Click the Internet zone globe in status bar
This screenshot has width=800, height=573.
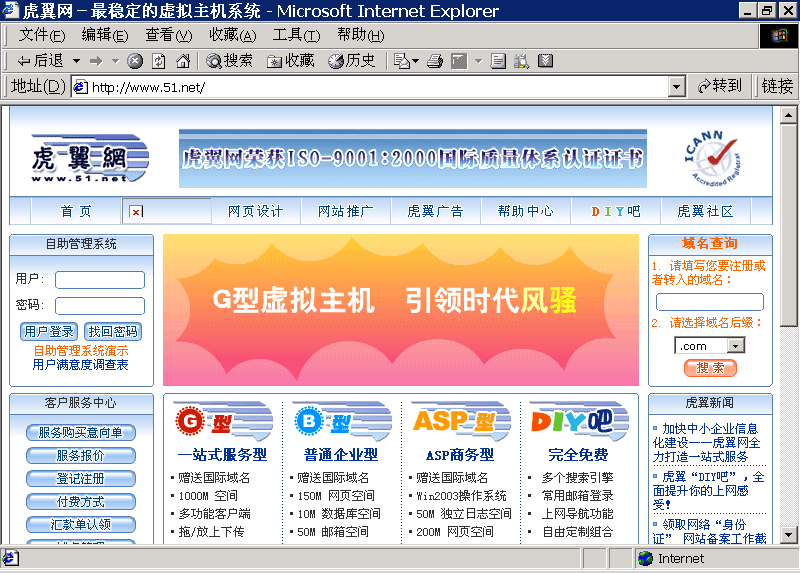(x=645, y=559)
